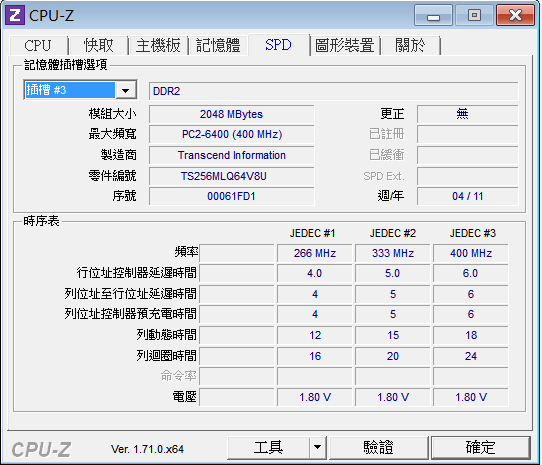The height and width of the screenshot is (465, 542).
Task: Click the CAS latency value 6.0
Action: (471, 273)
